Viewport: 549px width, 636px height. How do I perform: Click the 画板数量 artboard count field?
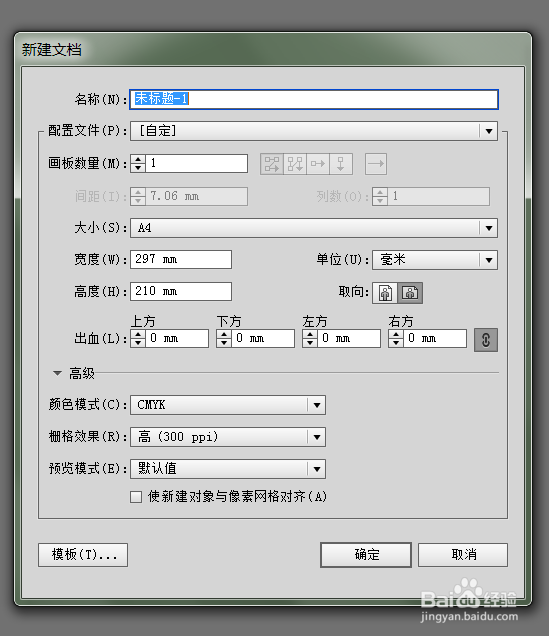pos(197,163)
